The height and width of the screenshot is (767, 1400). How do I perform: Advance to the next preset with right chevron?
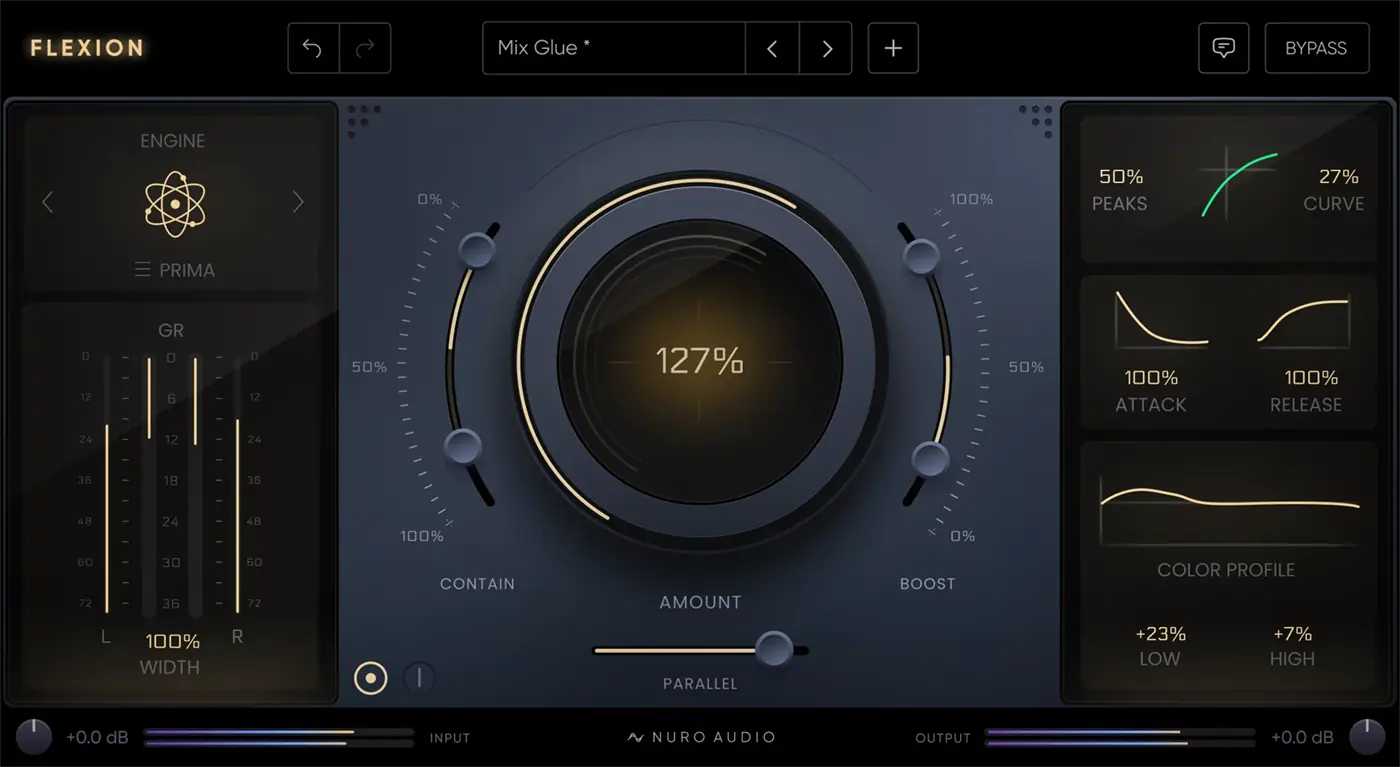pyautogui.click(x=826, y=48)
